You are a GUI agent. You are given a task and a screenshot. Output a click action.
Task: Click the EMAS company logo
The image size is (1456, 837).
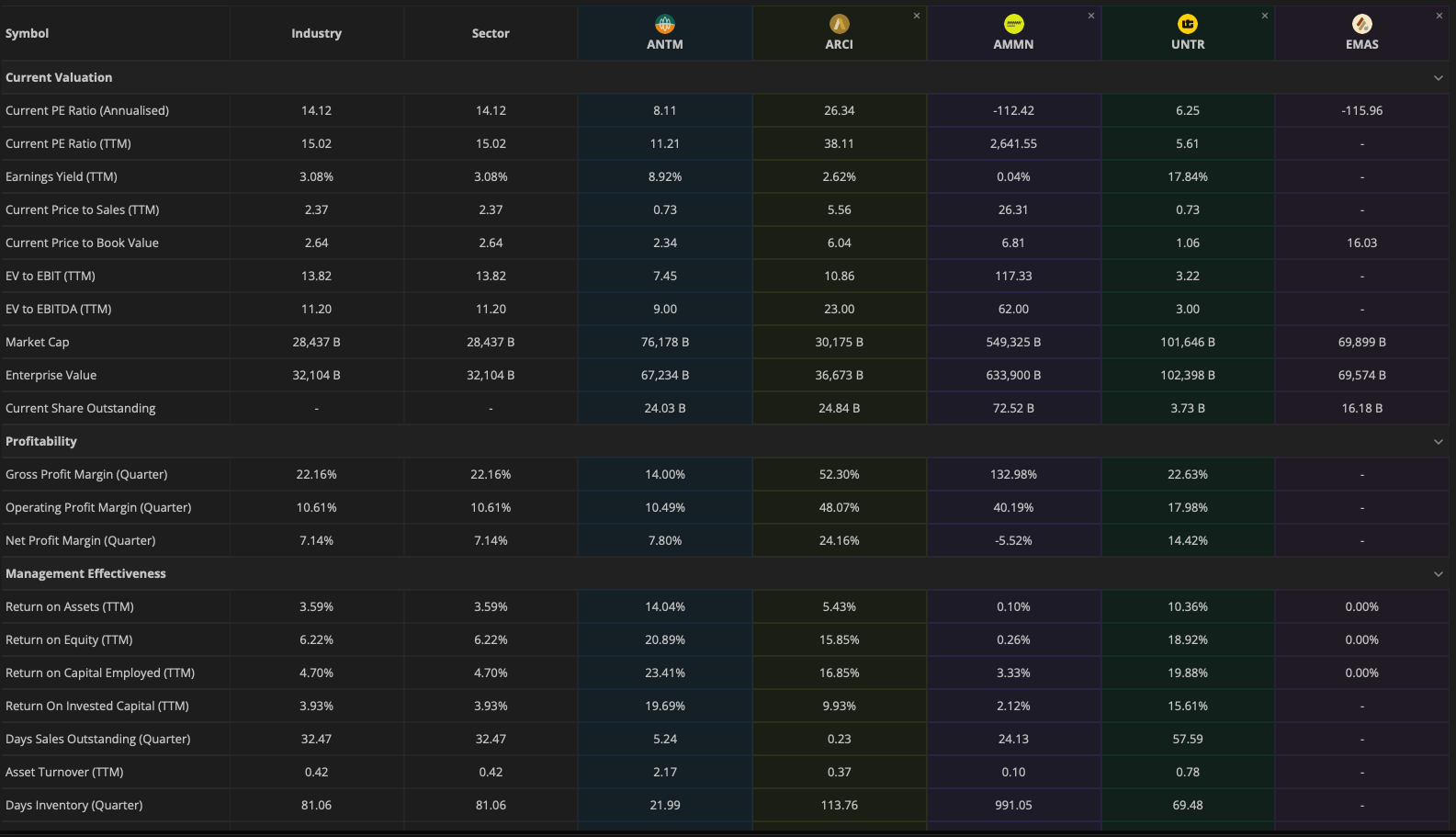click(1361, 24)
